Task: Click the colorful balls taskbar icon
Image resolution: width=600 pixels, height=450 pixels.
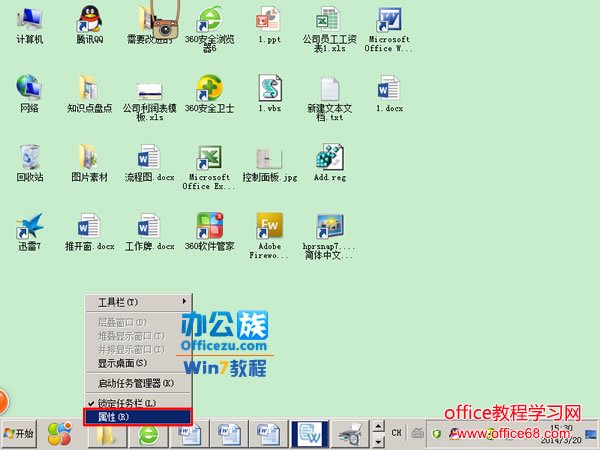Action: click(60, 434)
